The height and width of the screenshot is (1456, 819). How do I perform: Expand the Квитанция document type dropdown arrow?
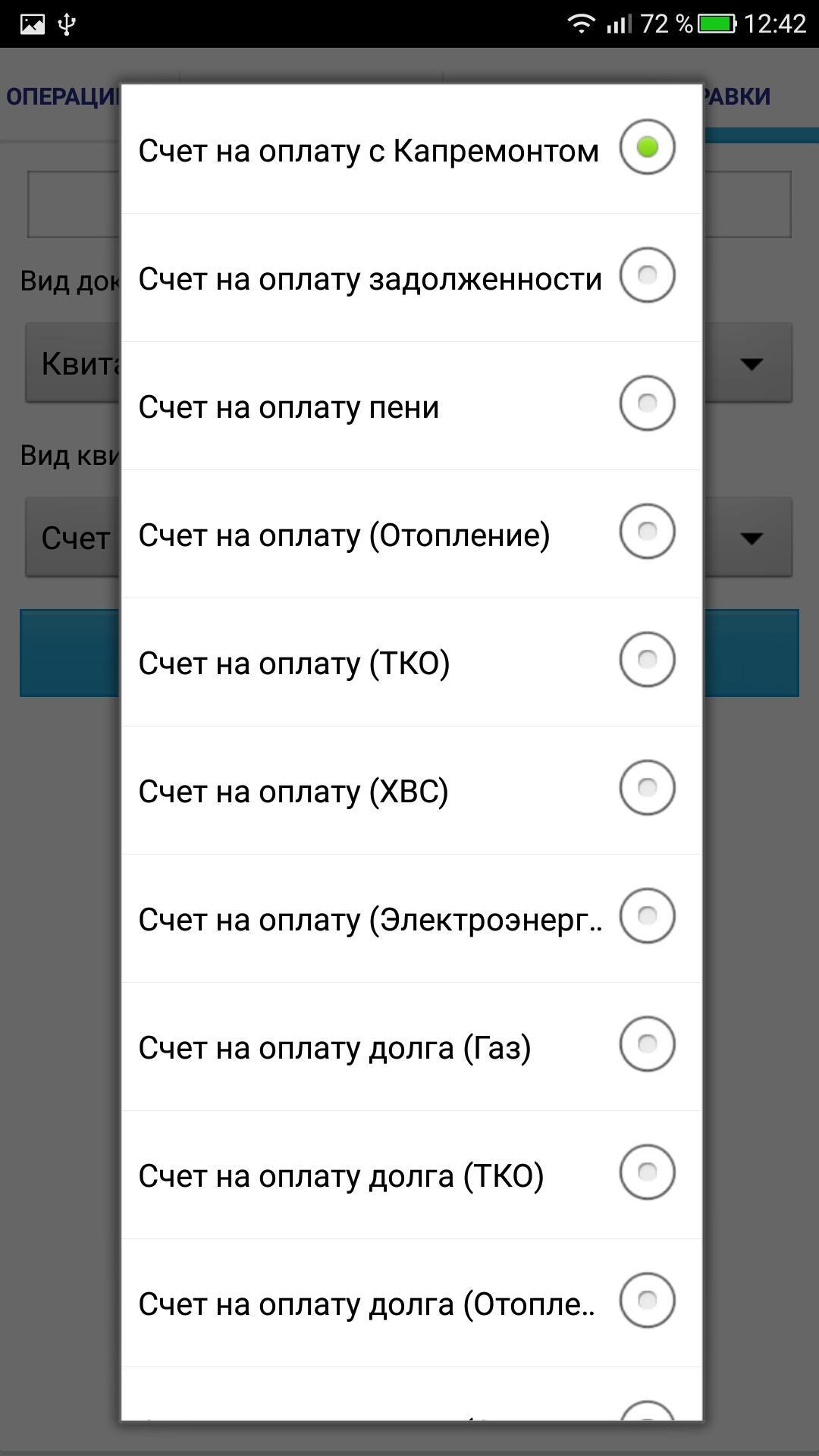click(x=751, y=364)
